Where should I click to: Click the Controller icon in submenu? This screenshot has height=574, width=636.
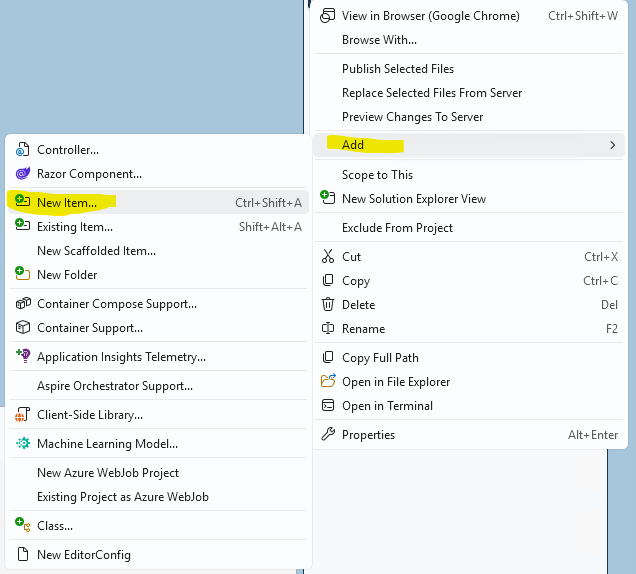point(22,150)
